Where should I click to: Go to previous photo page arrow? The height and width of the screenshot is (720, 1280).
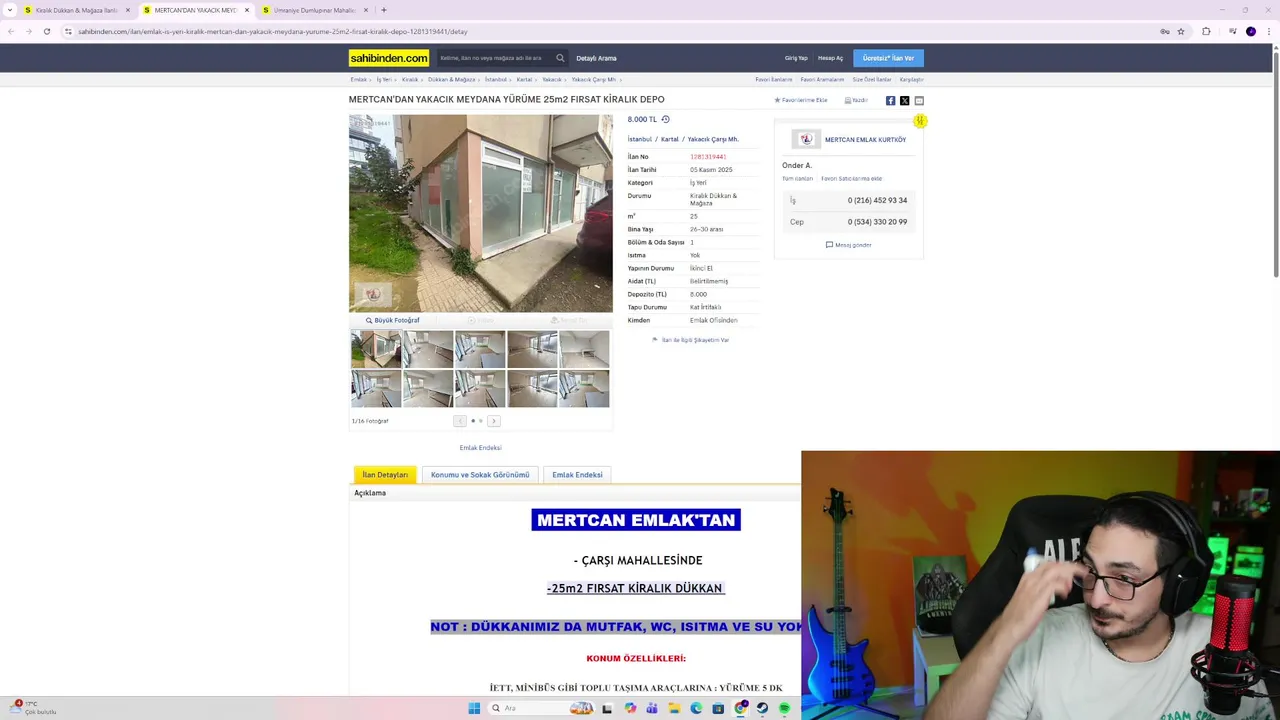coord(460,421)
